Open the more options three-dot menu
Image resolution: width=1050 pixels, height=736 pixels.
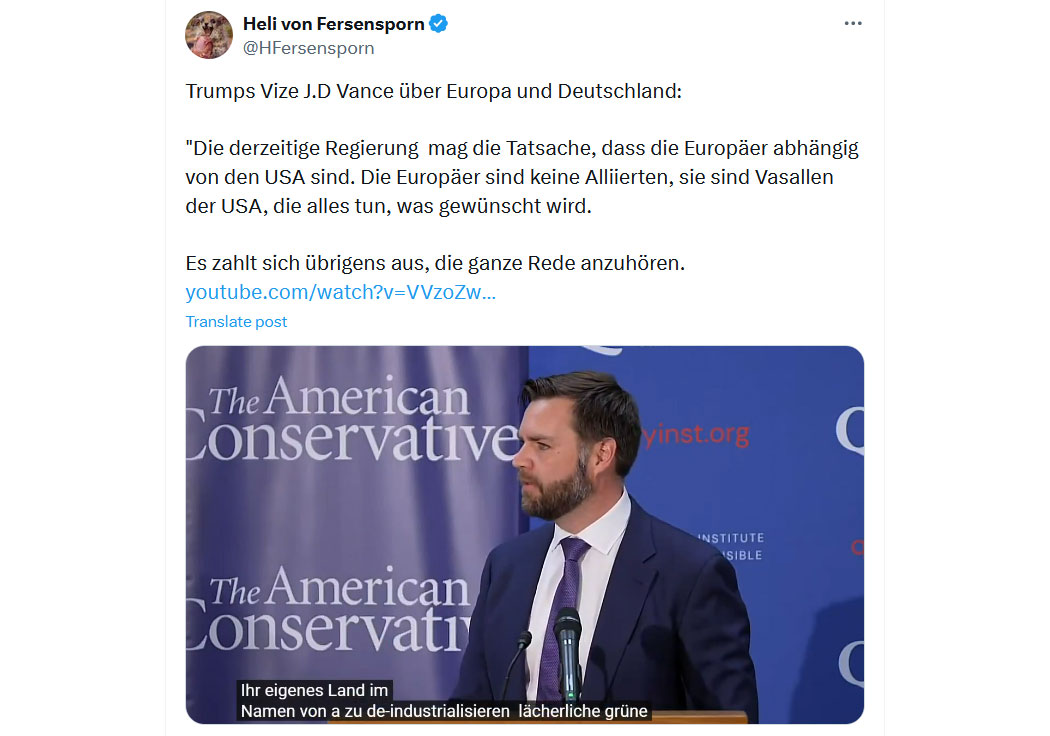[852, 23]
